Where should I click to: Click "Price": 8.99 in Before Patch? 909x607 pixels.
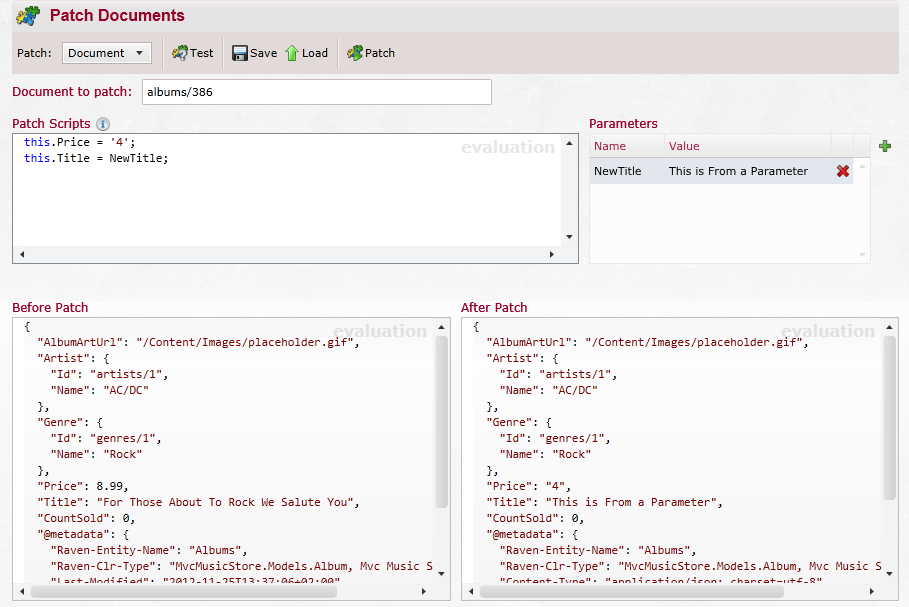[83, 486]
